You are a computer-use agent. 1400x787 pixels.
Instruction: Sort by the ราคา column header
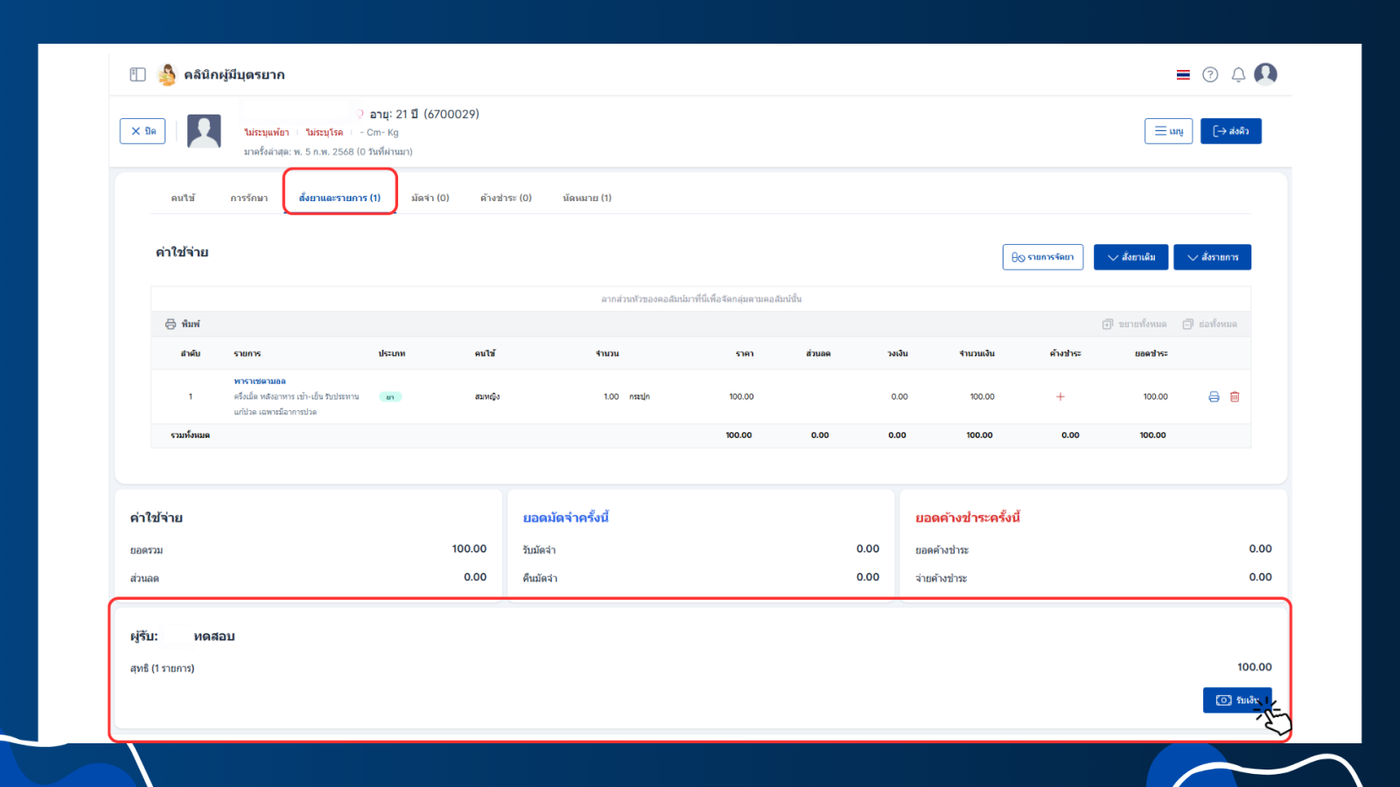744,354
